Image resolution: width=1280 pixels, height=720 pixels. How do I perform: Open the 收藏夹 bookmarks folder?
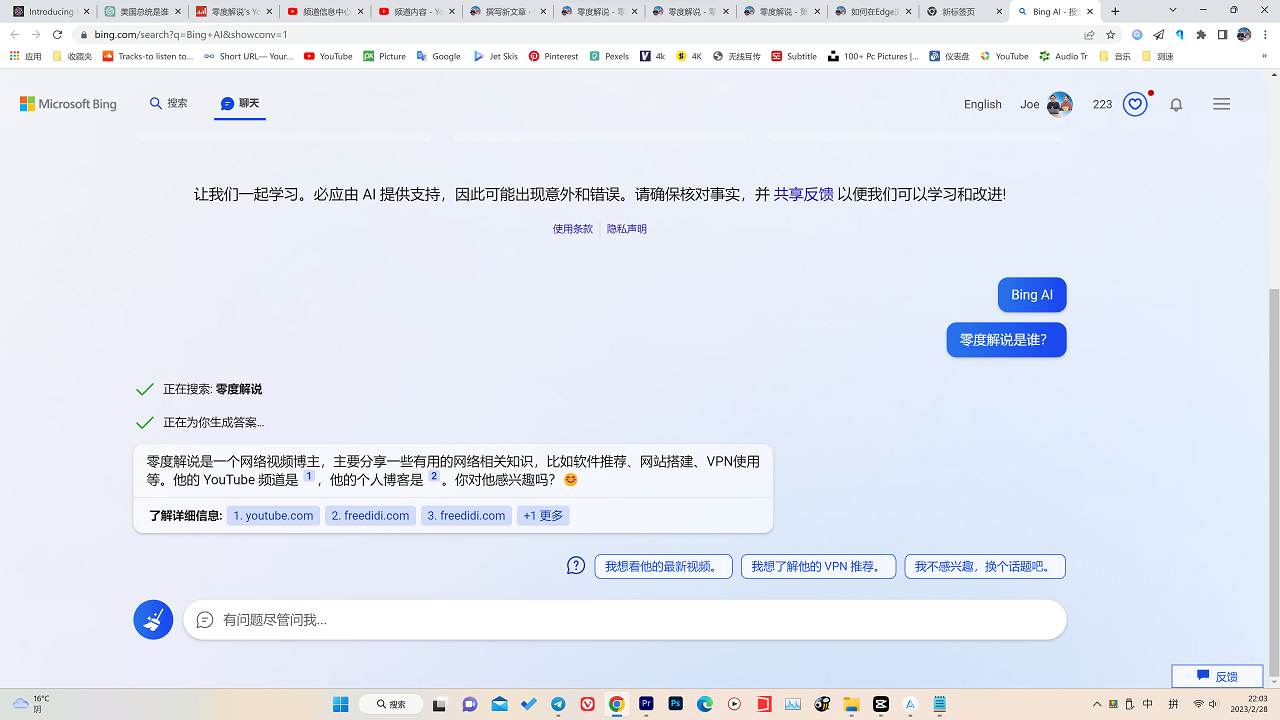coord(72,56)
